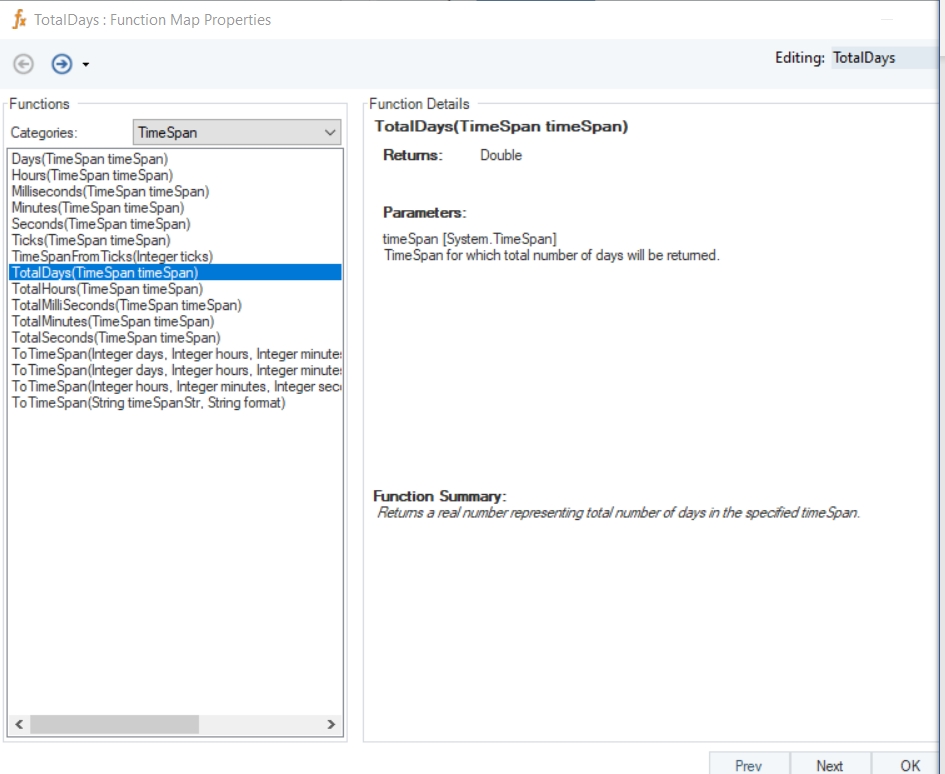
Task: Select TotalHours(TimeSpan timeSpan) entry
Action: pos(107,289)
